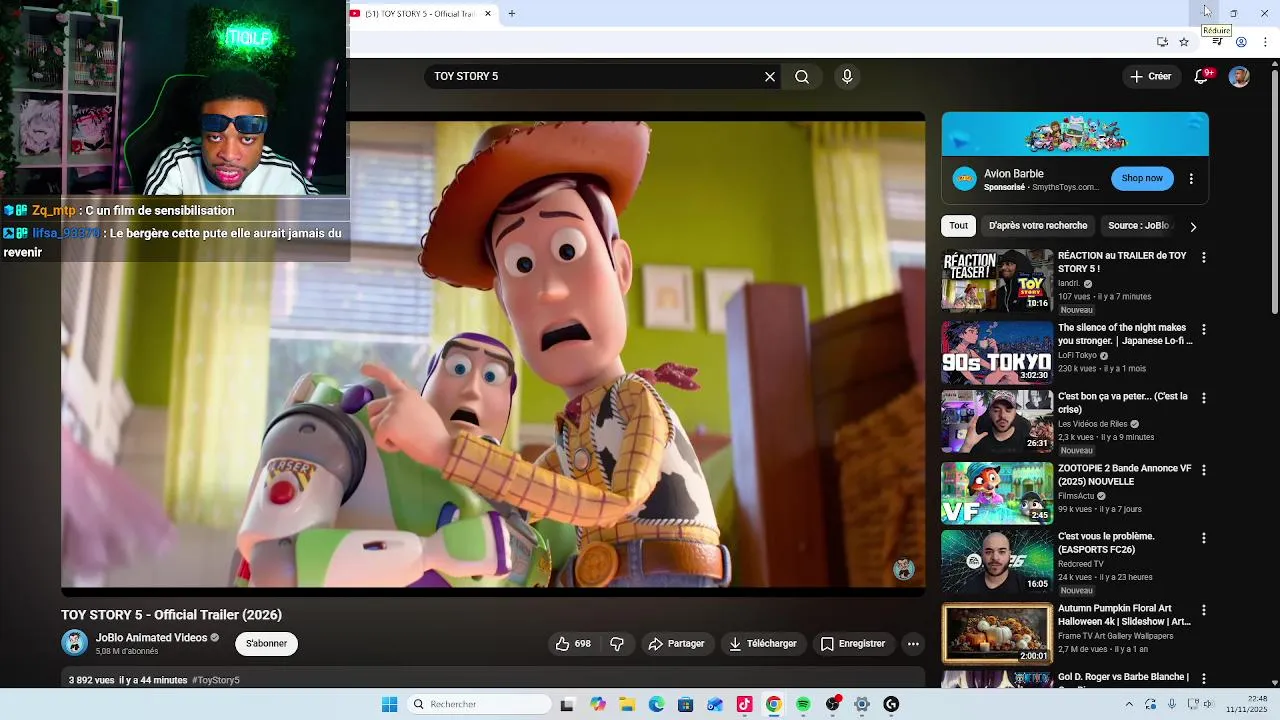The height and width of the screenshot is (720, 1280).
Task: Share the video via Partager
Action: 676,644
